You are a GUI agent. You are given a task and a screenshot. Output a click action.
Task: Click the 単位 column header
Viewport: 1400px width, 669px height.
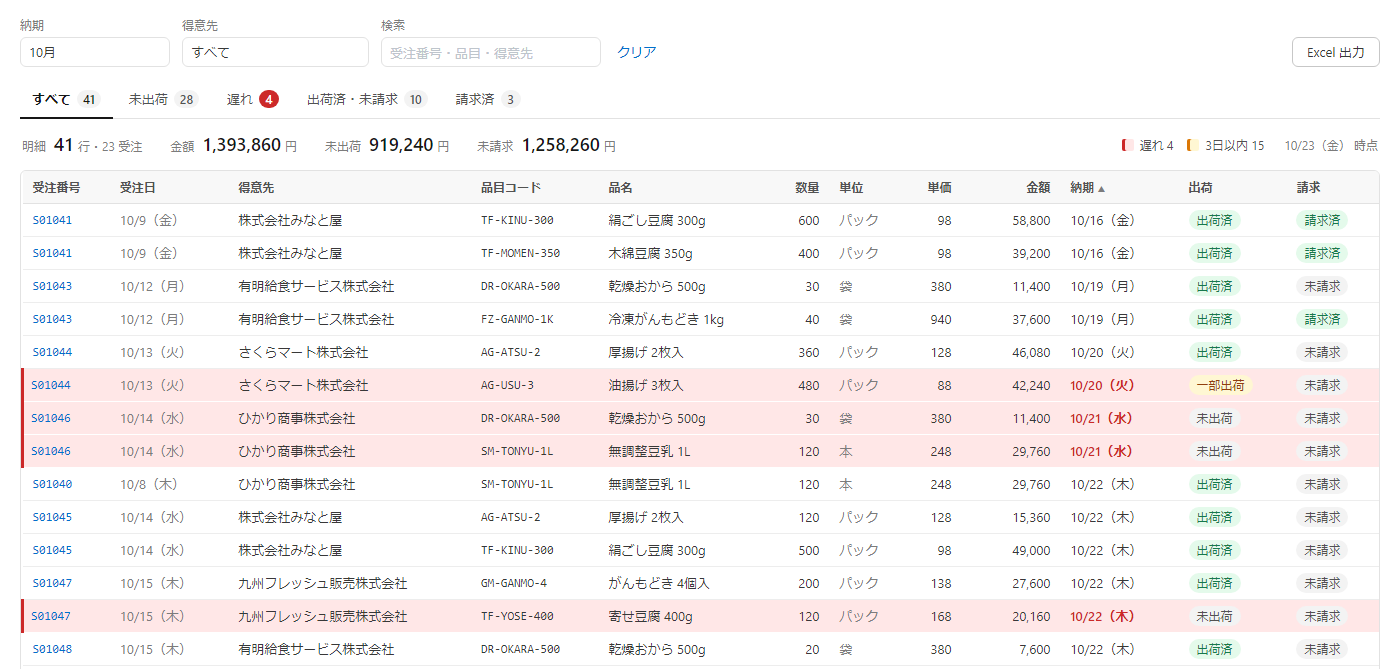[x=851, y=187]
